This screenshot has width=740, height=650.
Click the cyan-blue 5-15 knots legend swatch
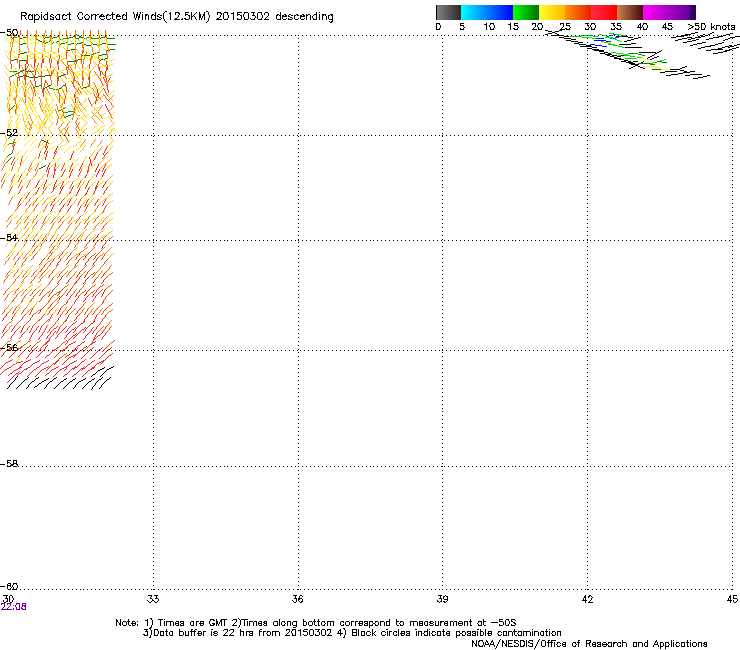(x=487, y=12)
